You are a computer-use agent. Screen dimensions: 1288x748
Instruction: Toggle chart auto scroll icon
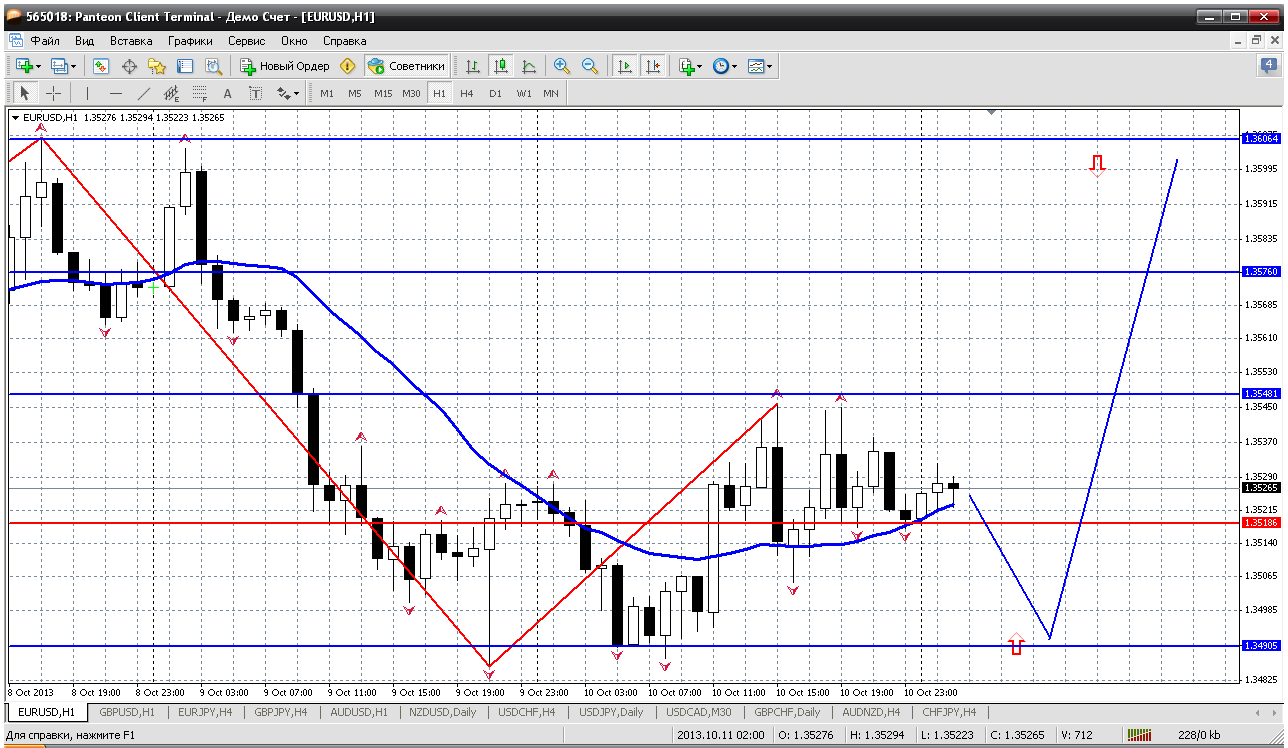tap(625, 66)
